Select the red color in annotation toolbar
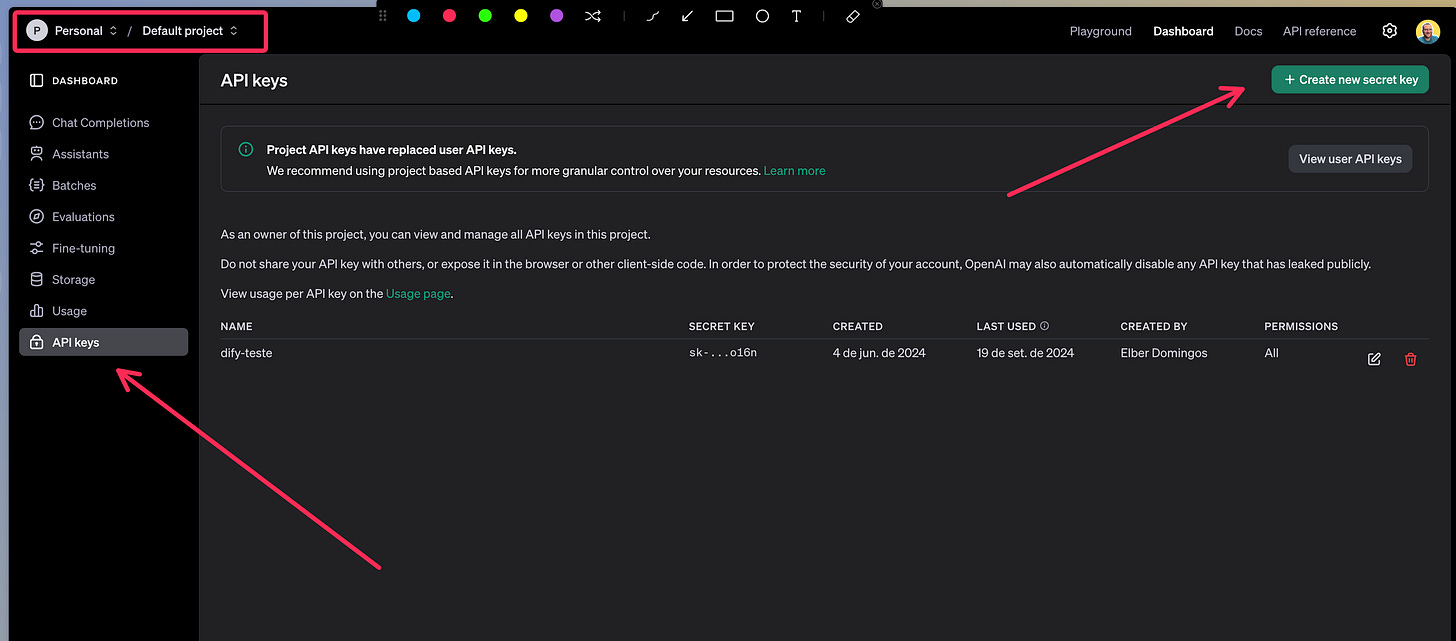Screen dimensions: 1456x641 pyautogui.click(x=450, y=16)
